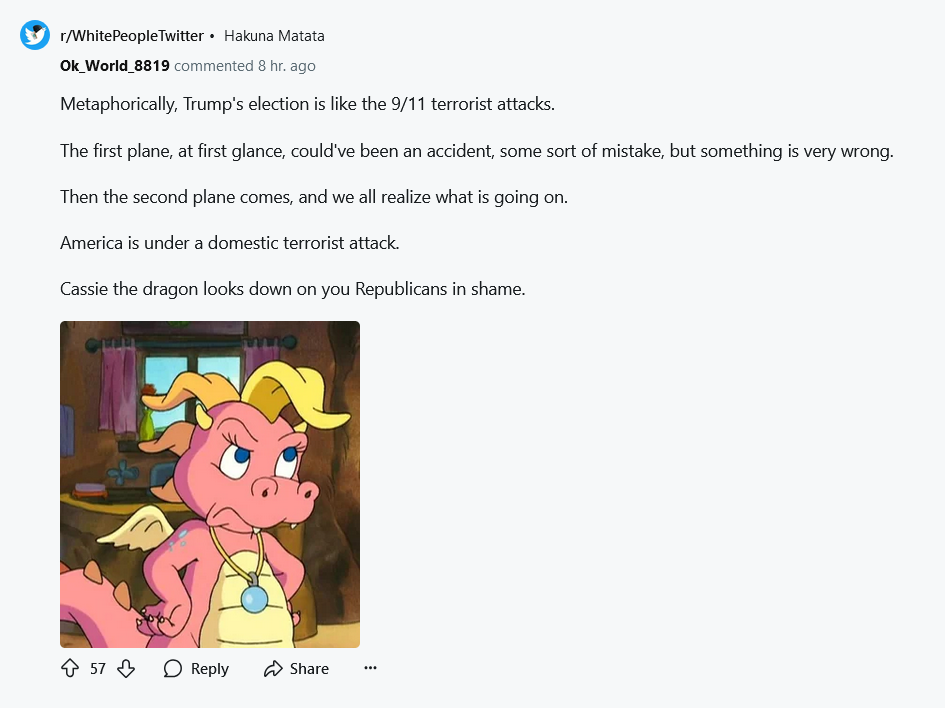
Task: Open the three-dot more options menu
Action: (x=370, y=668)
